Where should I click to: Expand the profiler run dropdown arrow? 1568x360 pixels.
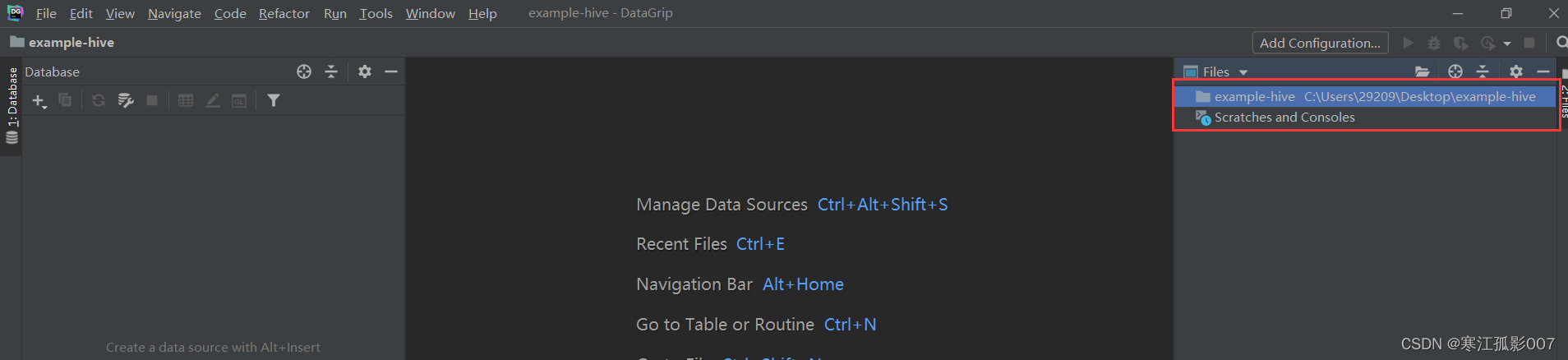coord(1507,44)
